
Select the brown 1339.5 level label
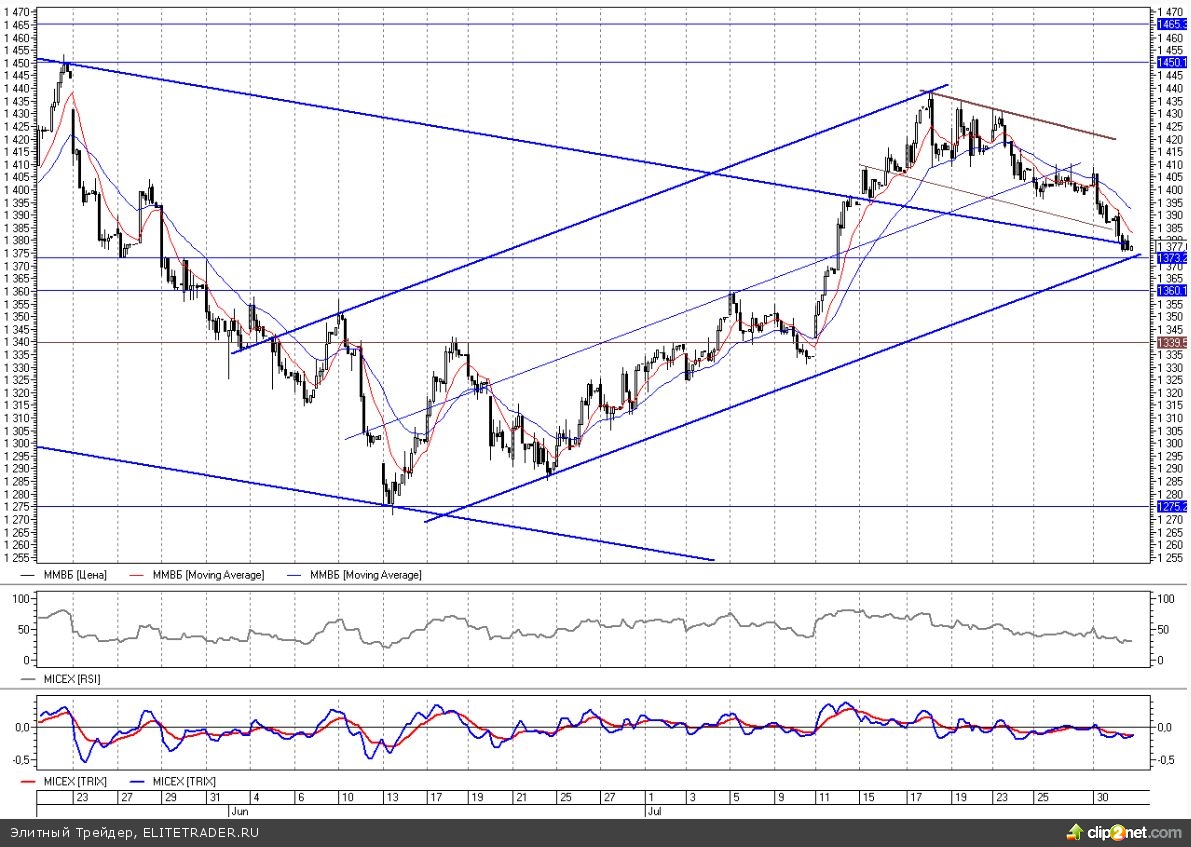[x=1170, y=342]
